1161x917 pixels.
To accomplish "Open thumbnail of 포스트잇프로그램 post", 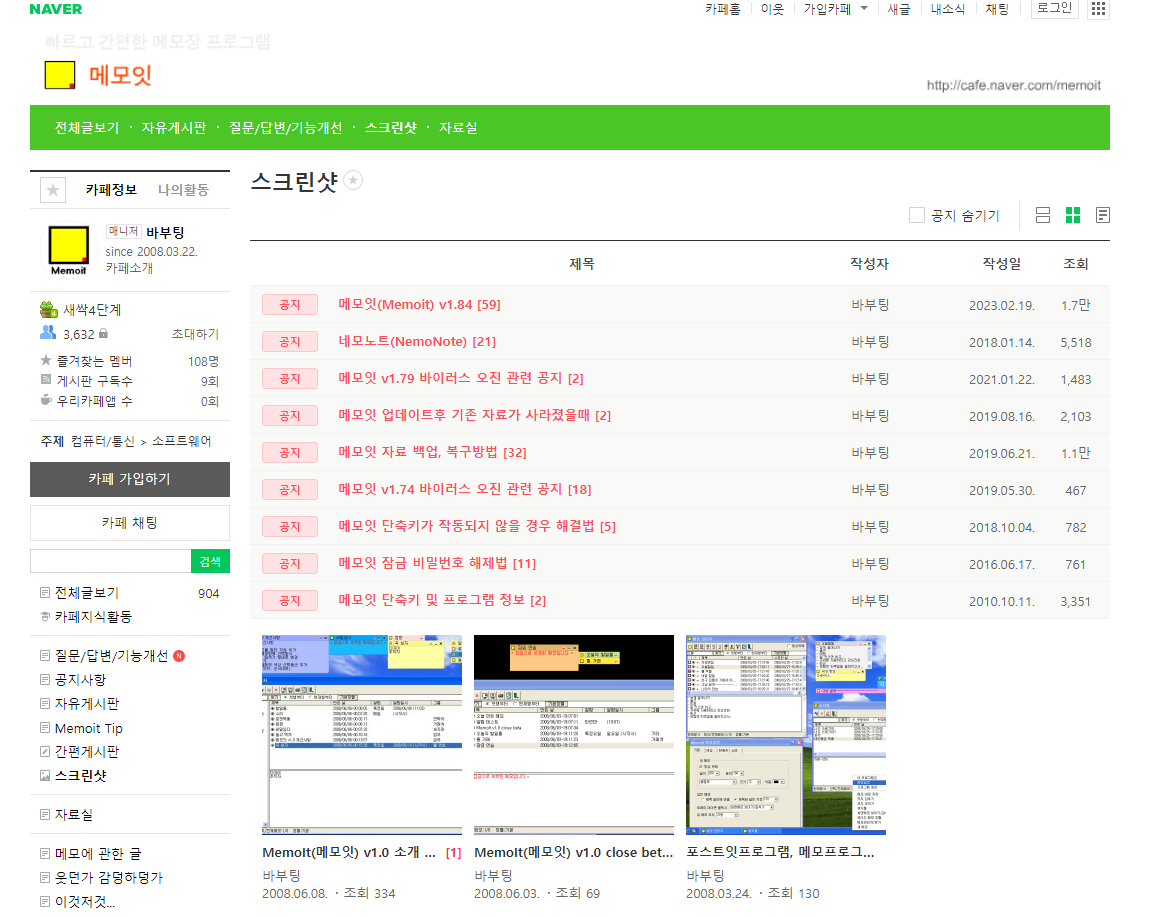I will pyautogui.click(x=786, y=735).
